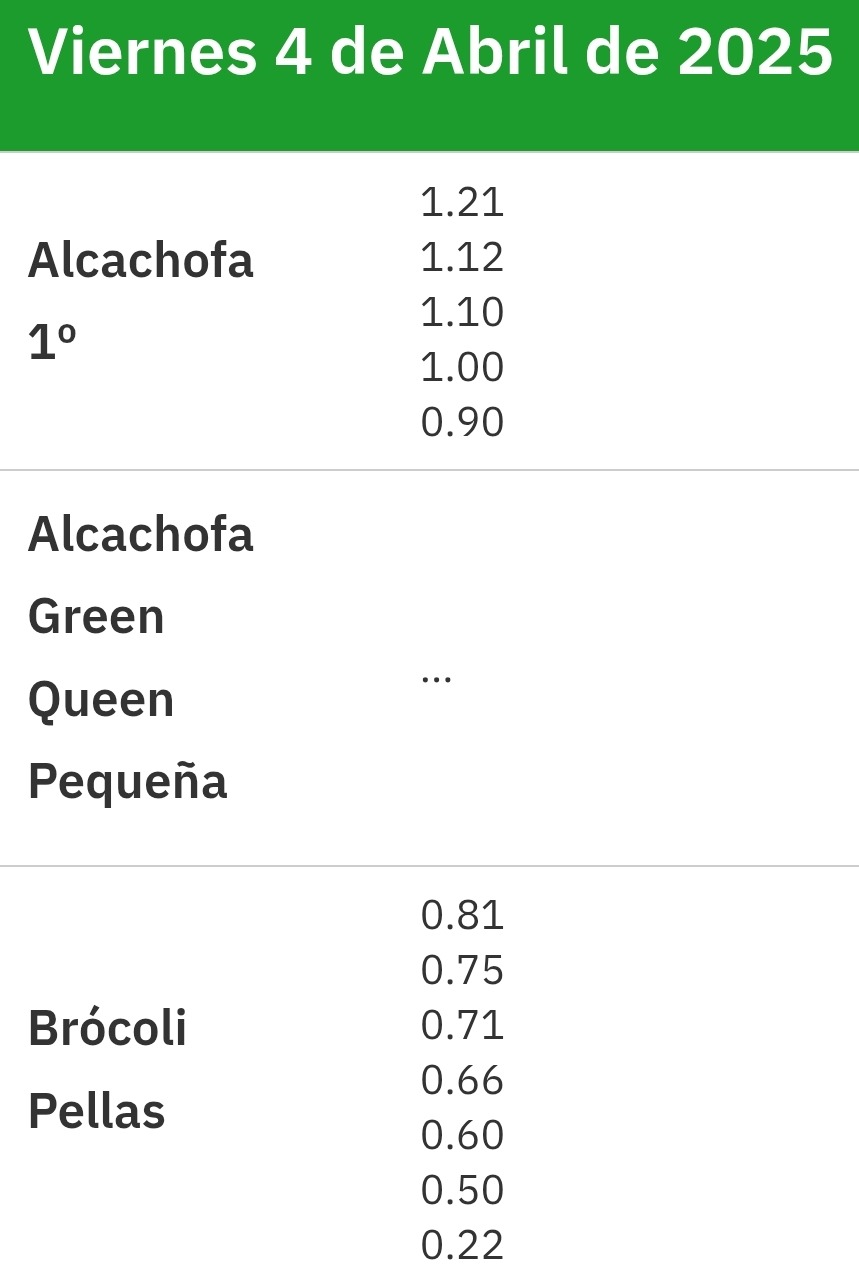Viewport: 859px width, 1285px height.
Task: Select the Alcachofa Green Queen Pequeña label
Action: pyautogui.click(x=140, y=658)
